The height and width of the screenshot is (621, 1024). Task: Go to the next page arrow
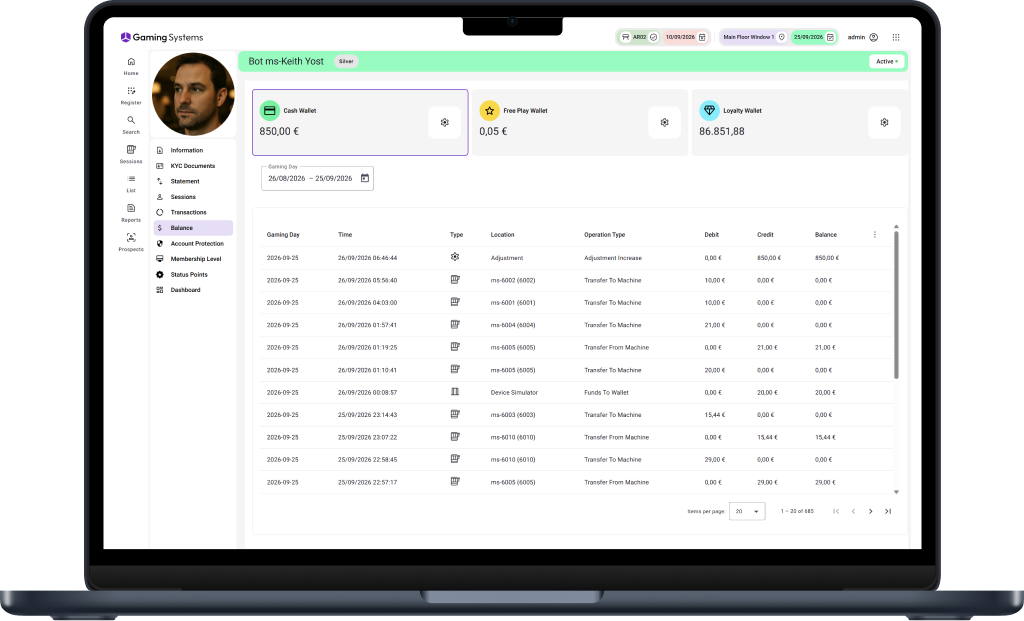(871, 511)
